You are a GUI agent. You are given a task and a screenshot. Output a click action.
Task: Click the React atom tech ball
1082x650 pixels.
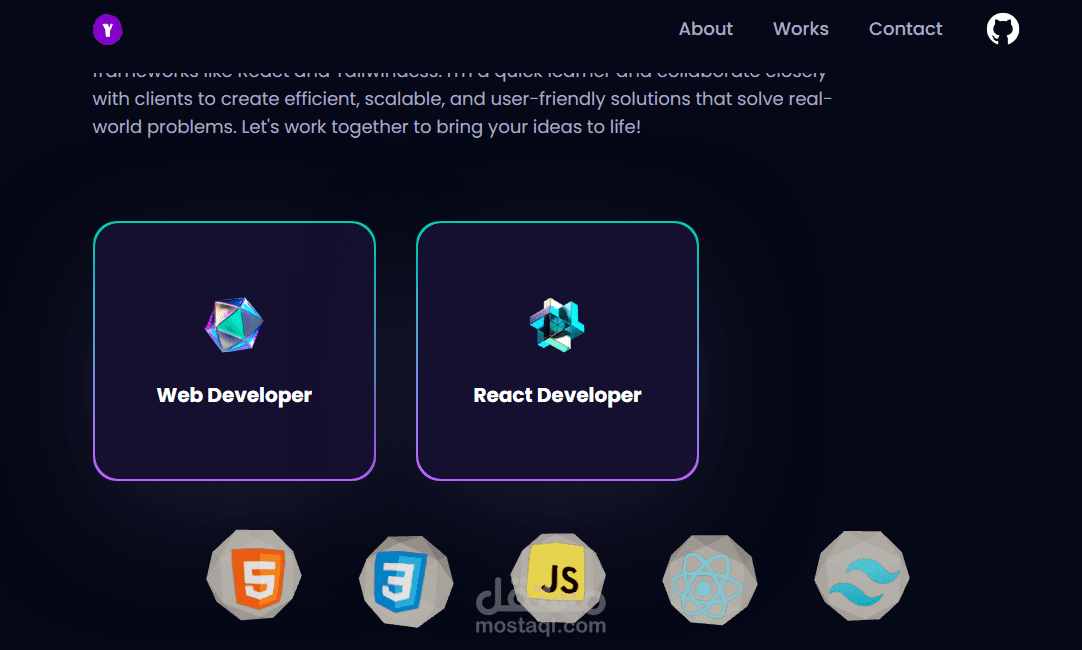[x=709, y=580]
